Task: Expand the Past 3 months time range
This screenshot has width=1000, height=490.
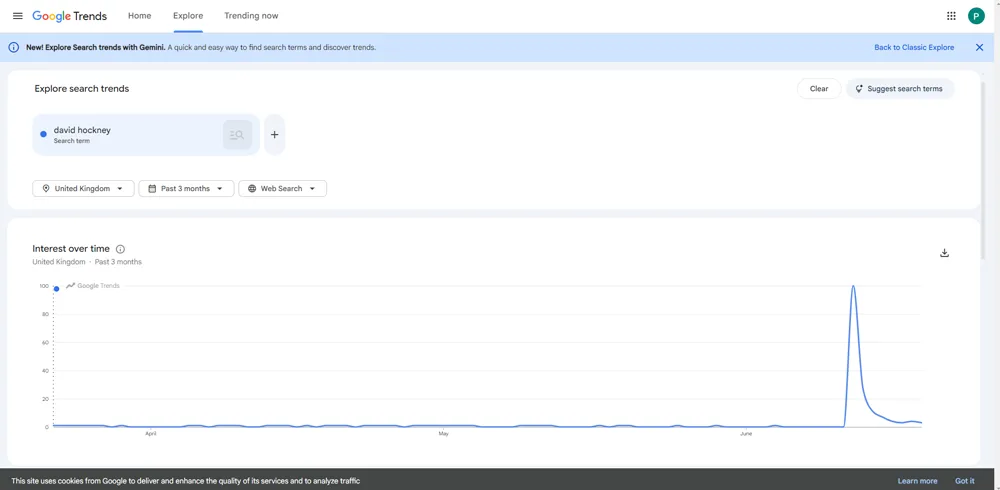Action: (x=186, y=188)
